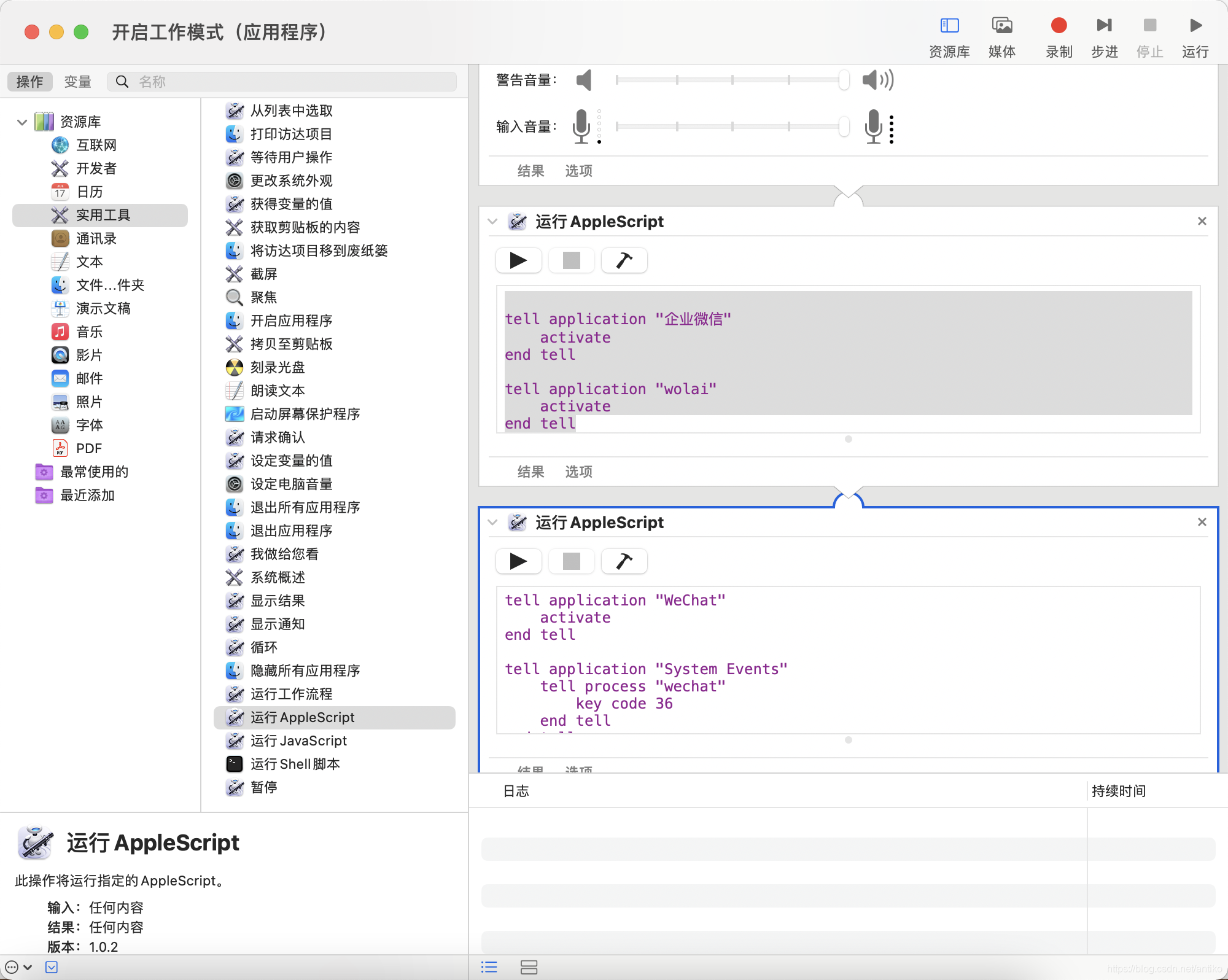Show the variables pane view icon

(529, 967)
